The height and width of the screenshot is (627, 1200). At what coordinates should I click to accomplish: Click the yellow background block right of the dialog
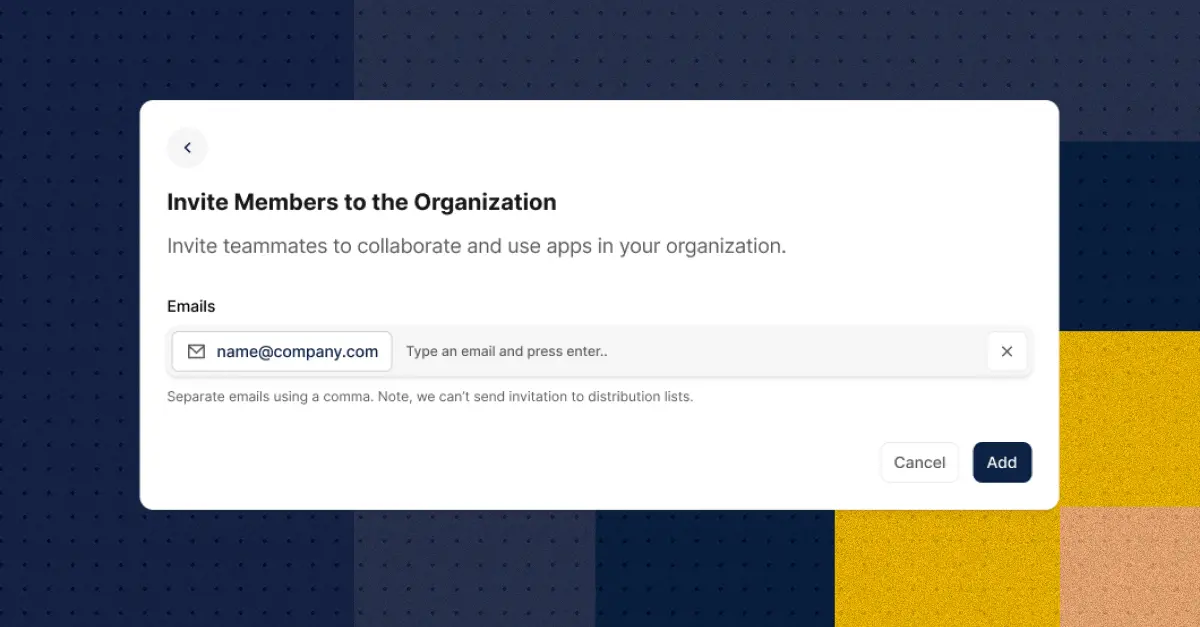(x=1130, y=420)
